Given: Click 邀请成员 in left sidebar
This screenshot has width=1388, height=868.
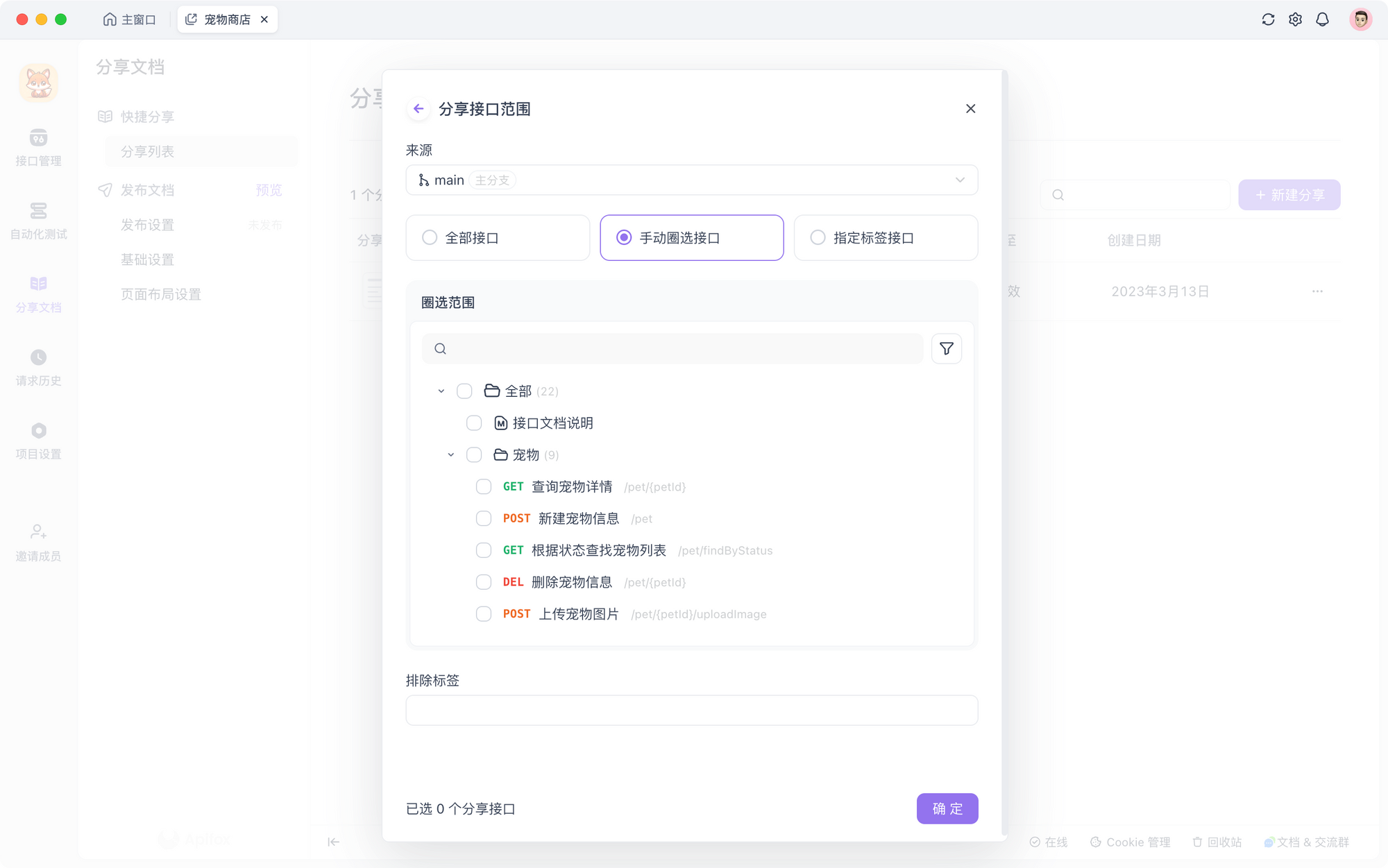Looking at the screenshot, I should tap(38, 543).
